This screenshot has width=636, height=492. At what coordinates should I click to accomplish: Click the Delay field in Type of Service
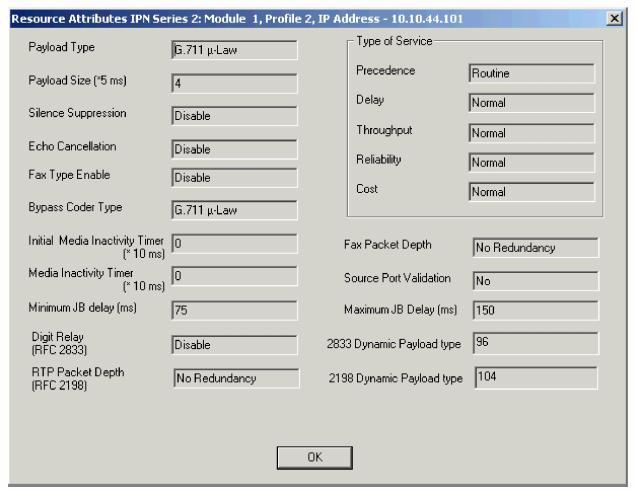(530, 102)
